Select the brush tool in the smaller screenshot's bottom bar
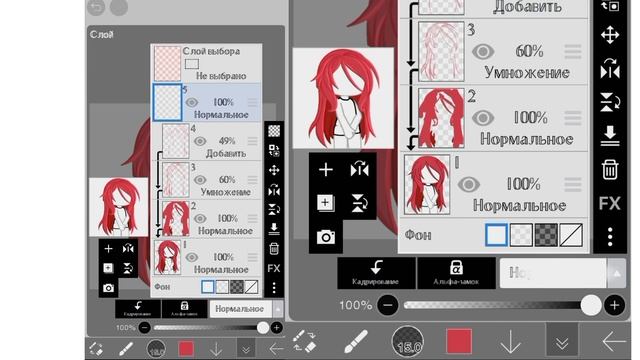Viewport: 640px width, 360px height. pos(125,349)
